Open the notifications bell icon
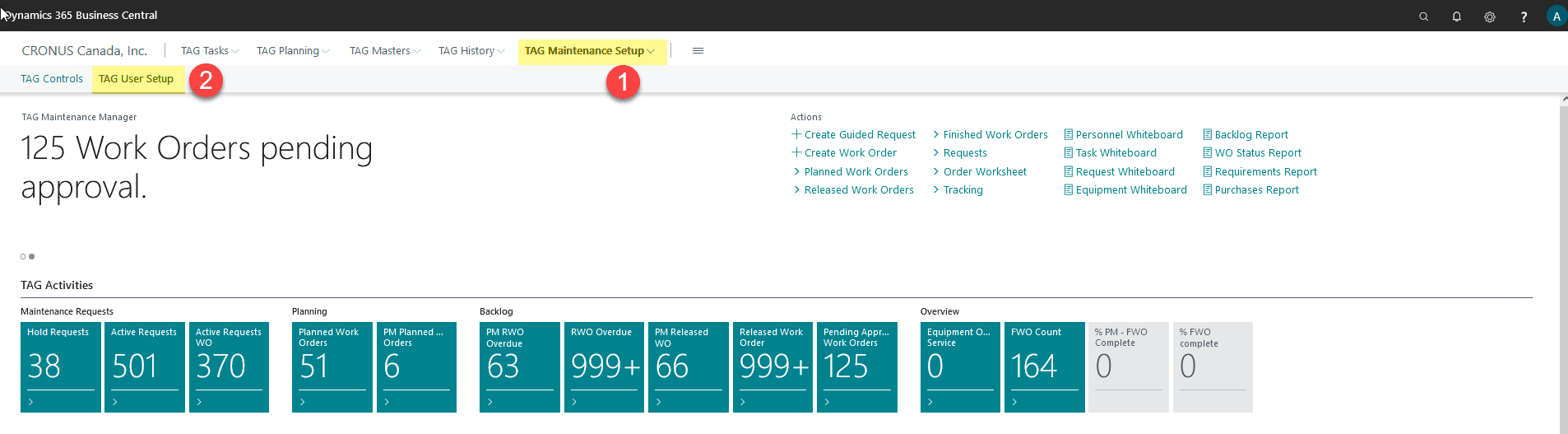The width and height of the screenshot is (1568, 434). [x=1457, y=16]
